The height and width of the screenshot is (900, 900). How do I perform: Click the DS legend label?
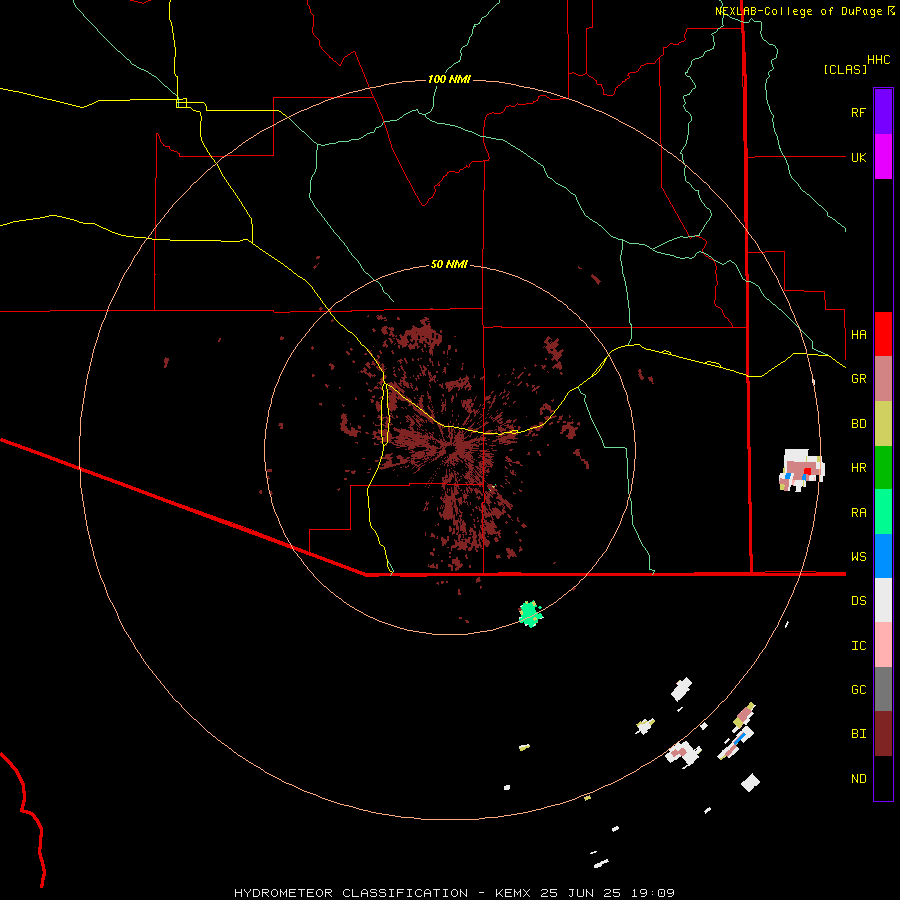[x=858, y=601]
